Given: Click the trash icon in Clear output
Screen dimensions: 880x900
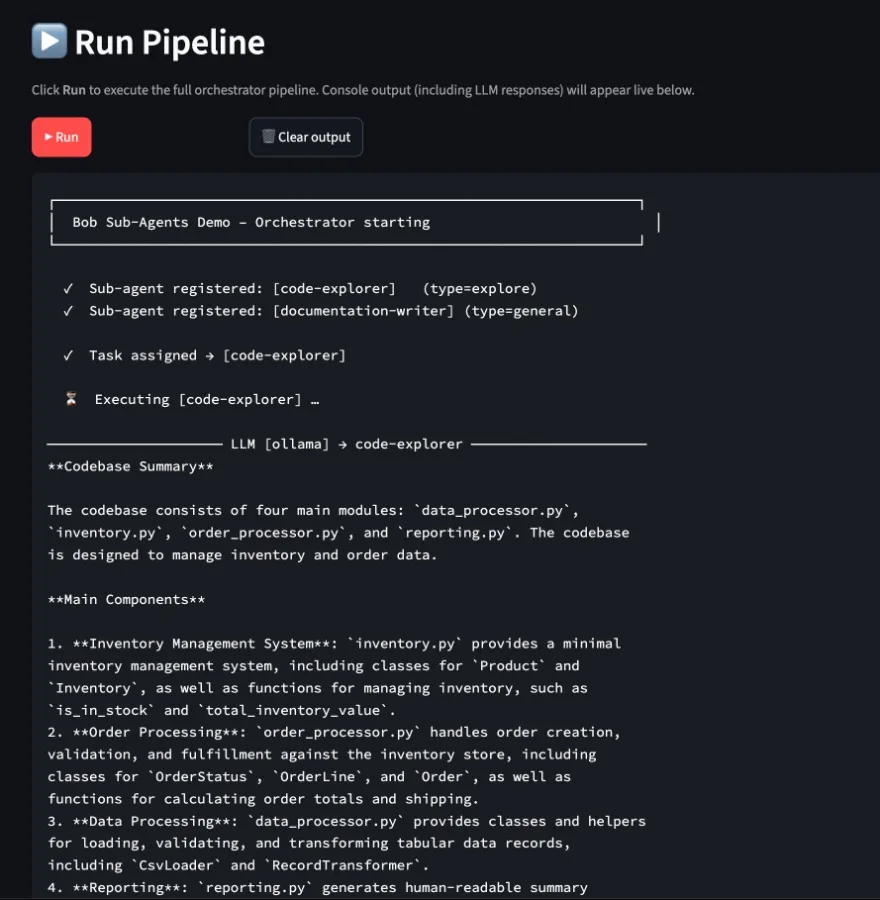Looking at the screenshot, I should [268, 137].
